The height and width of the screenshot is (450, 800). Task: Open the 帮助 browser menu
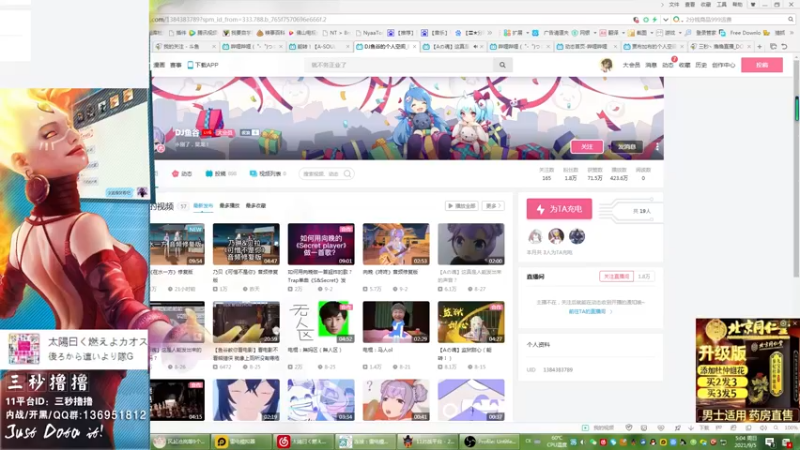pyautogui.click(x=737, y=5)
